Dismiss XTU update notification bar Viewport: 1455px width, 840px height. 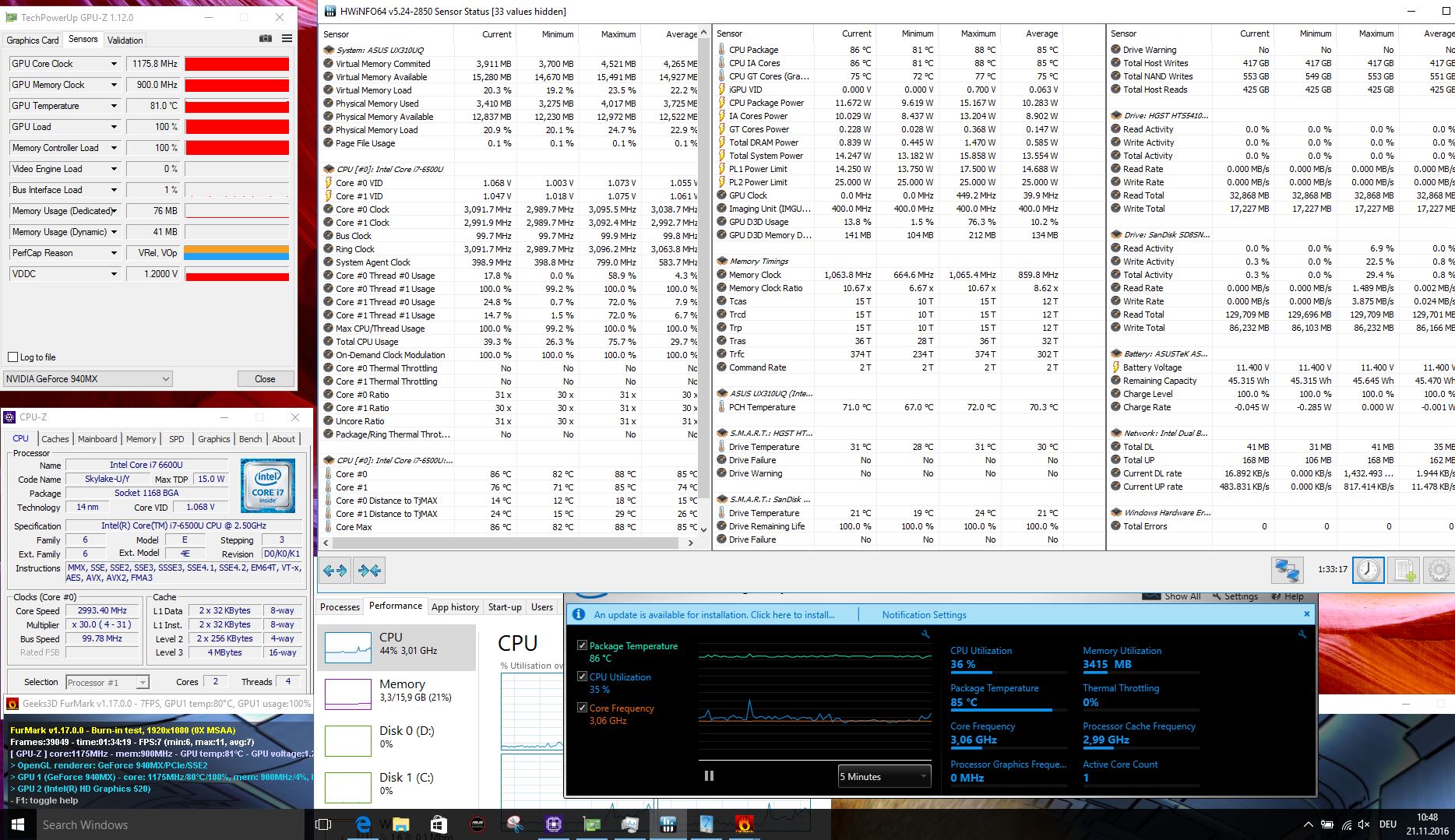point(1307,614)
